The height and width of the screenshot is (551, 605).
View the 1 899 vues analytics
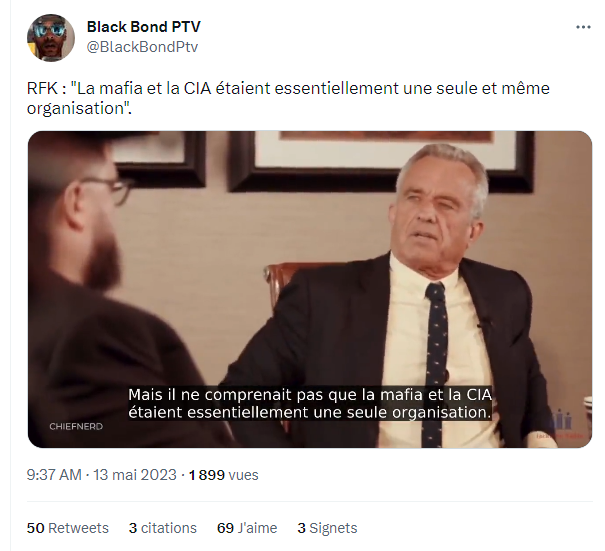click(x=223, y=475)
